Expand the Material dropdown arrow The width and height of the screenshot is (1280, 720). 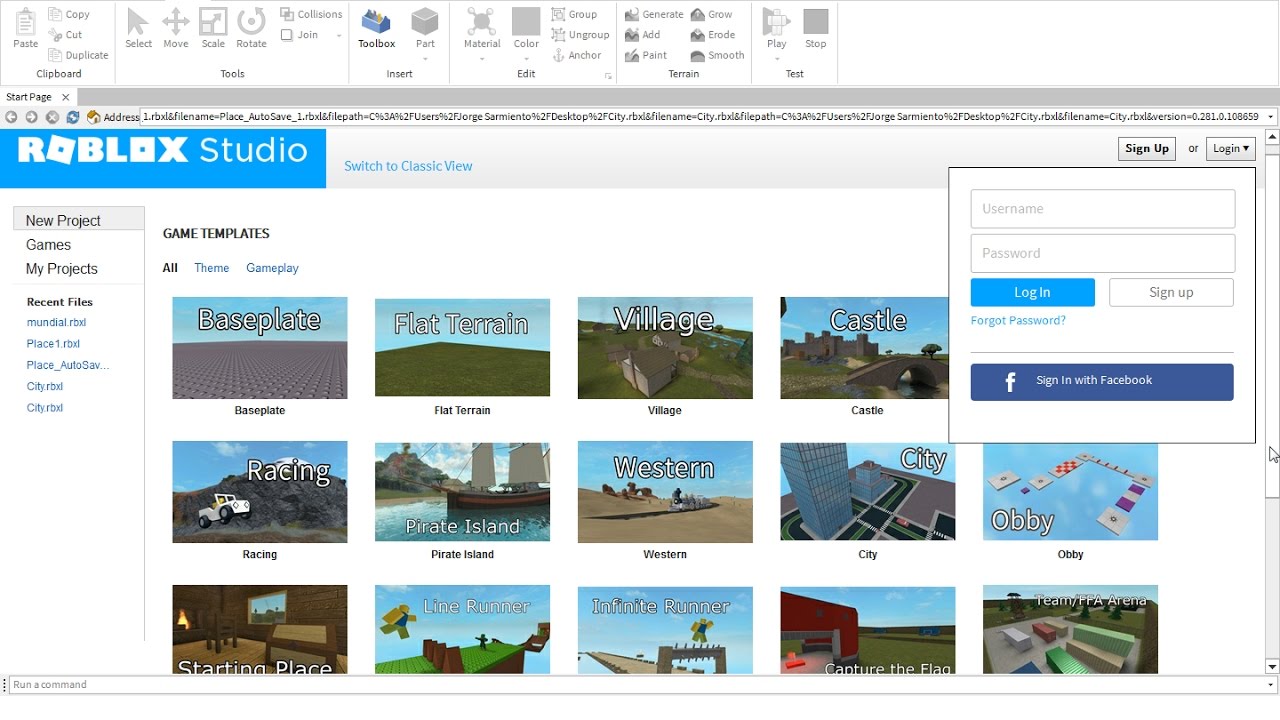tap(482, 59)
